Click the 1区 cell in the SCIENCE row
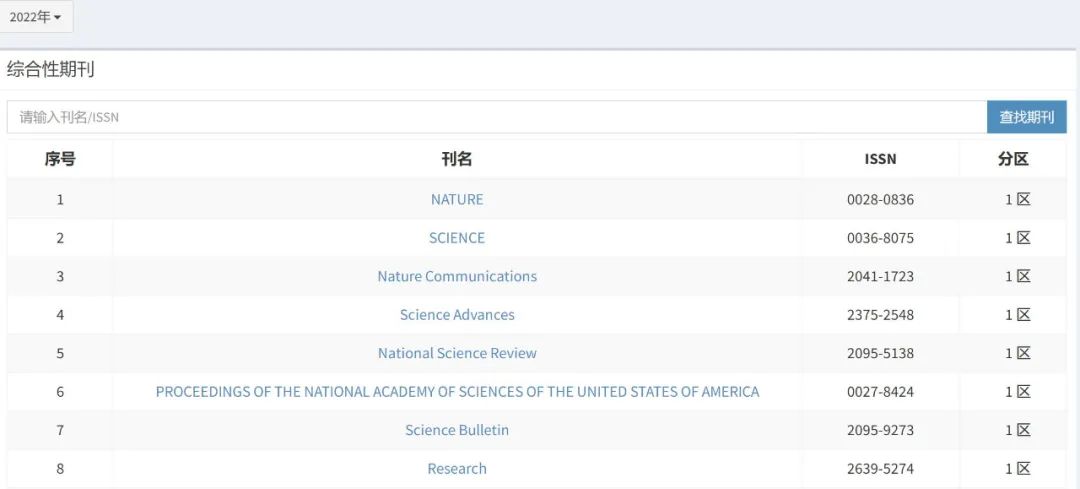1080x489 pixels. (1017, 238)
